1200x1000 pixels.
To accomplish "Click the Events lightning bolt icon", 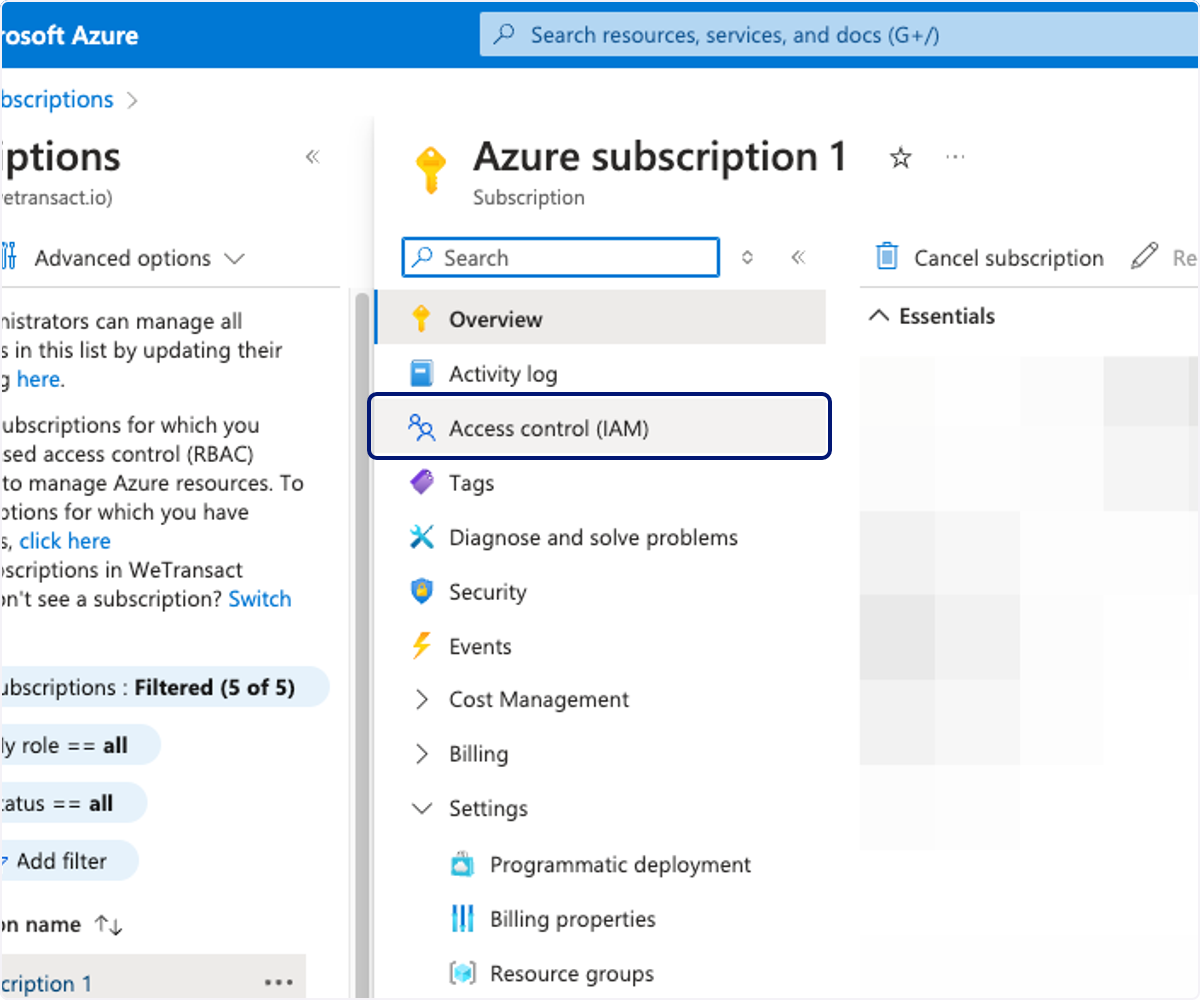I will (422, 646).
